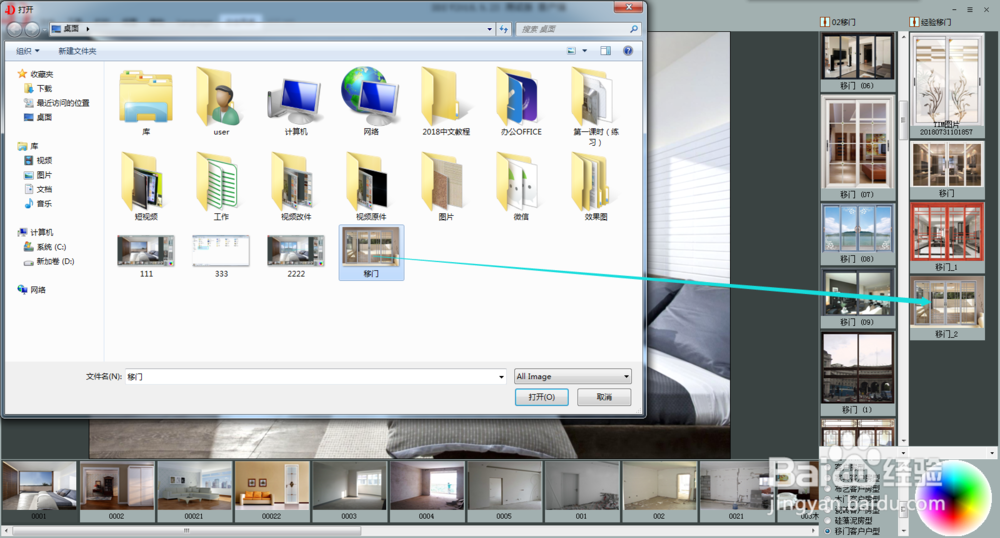The width and height of the screenshot is (1000, 538).
Task: Select the 网络 network globe icon
Action: coord(371,97)
